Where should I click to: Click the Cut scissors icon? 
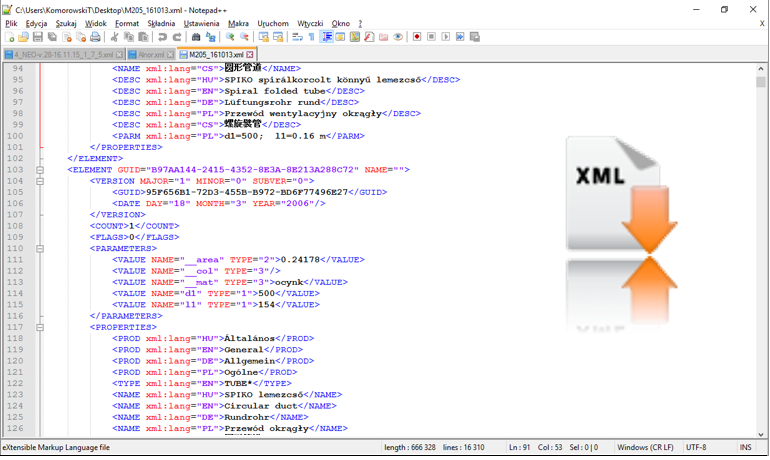(x=115, y=37)
